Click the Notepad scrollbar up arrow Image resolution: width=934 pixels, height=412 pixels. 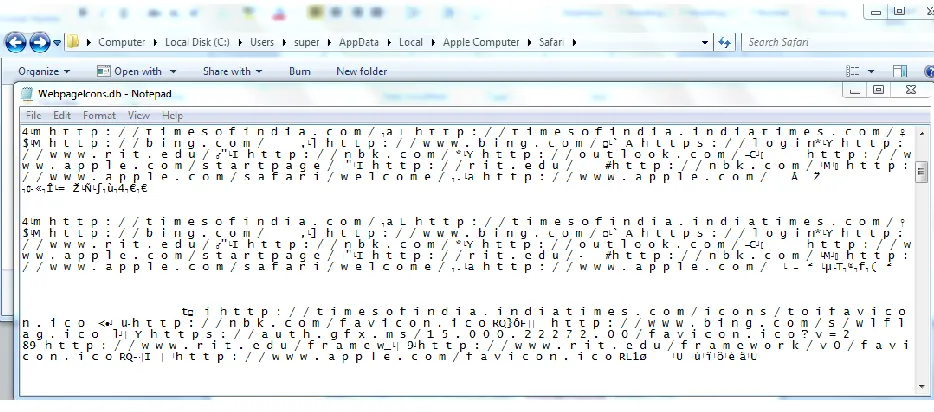coord(921,132)
